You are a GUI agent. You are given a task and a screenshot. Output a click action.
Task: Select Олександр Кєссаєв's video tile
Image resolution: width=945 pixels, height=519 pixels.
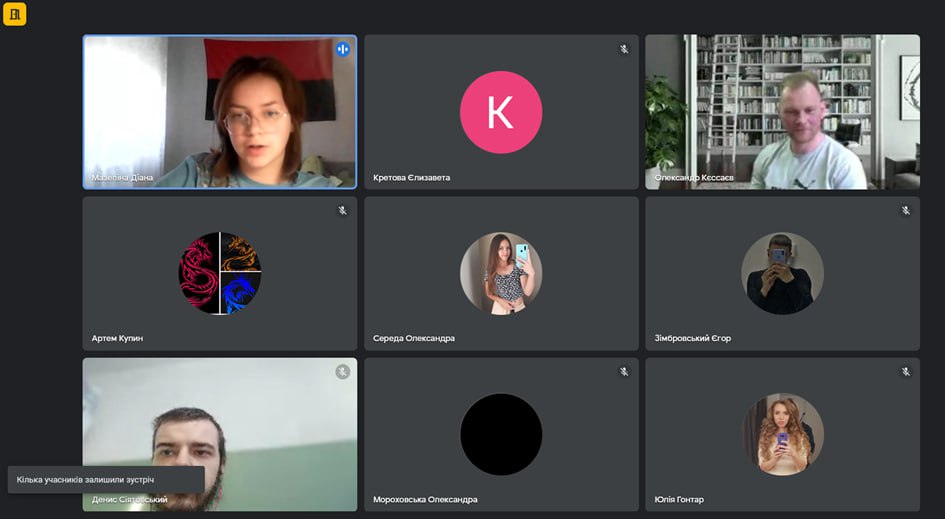[782, 112]
